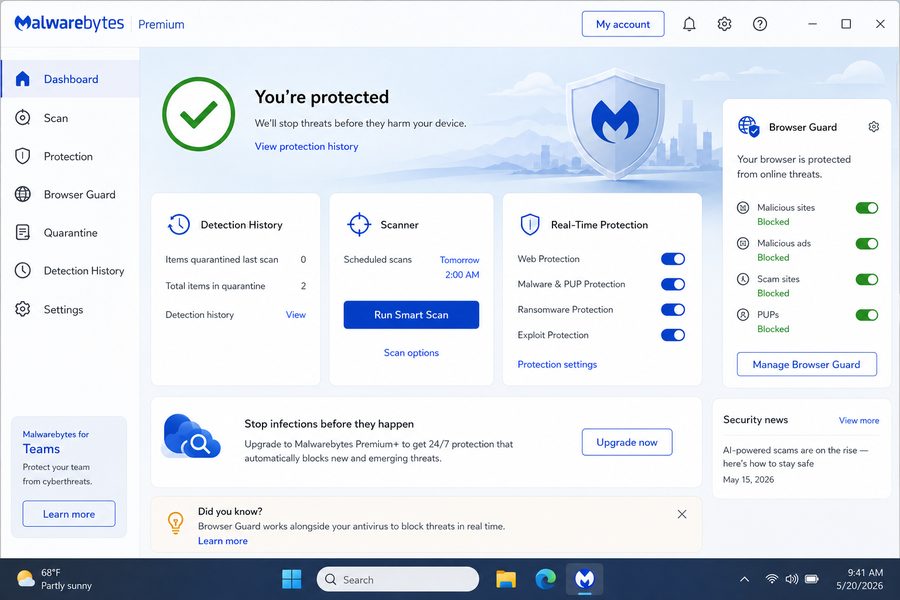
Task: Open taskbar clock showing 9:41 AM
Action: click(x=859, y=579)
